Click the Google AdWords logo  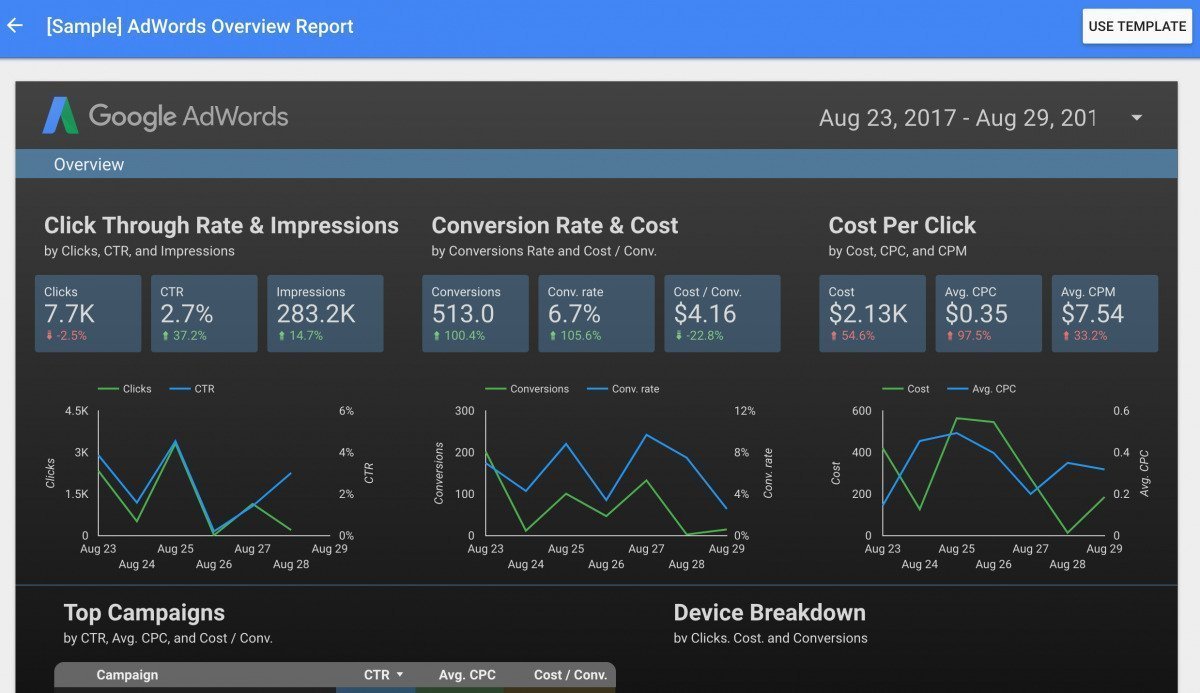click(165, 116)
